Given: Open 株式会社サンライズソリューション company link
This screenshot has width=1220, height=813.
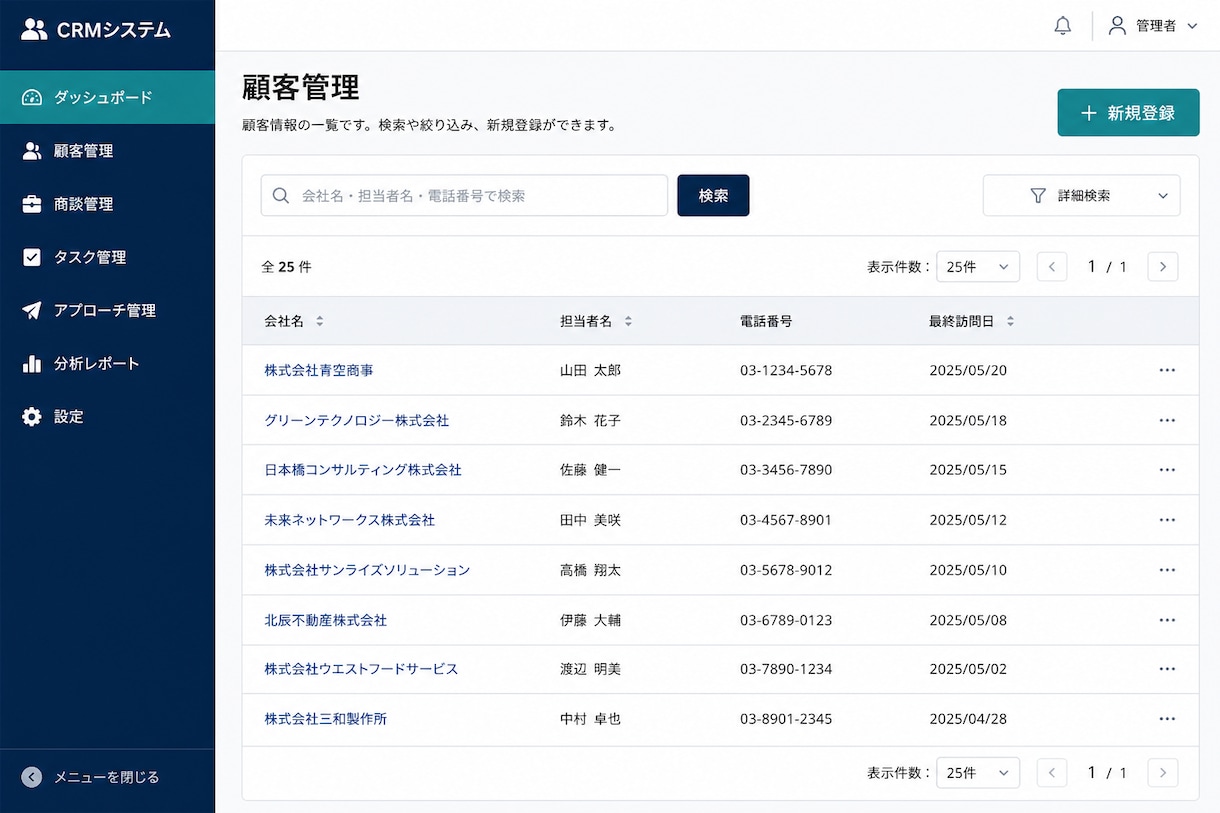Looking at the screenshot, I should 367,570.
